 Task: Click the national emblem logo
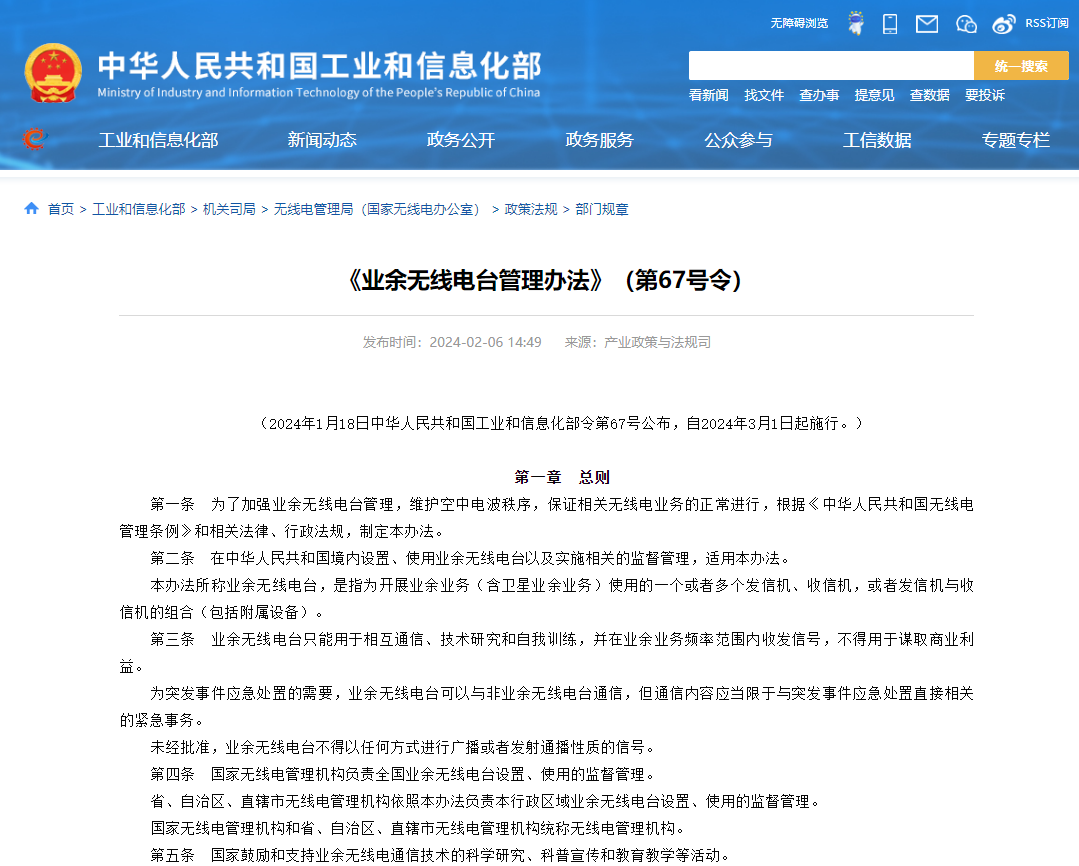[53, 73]
